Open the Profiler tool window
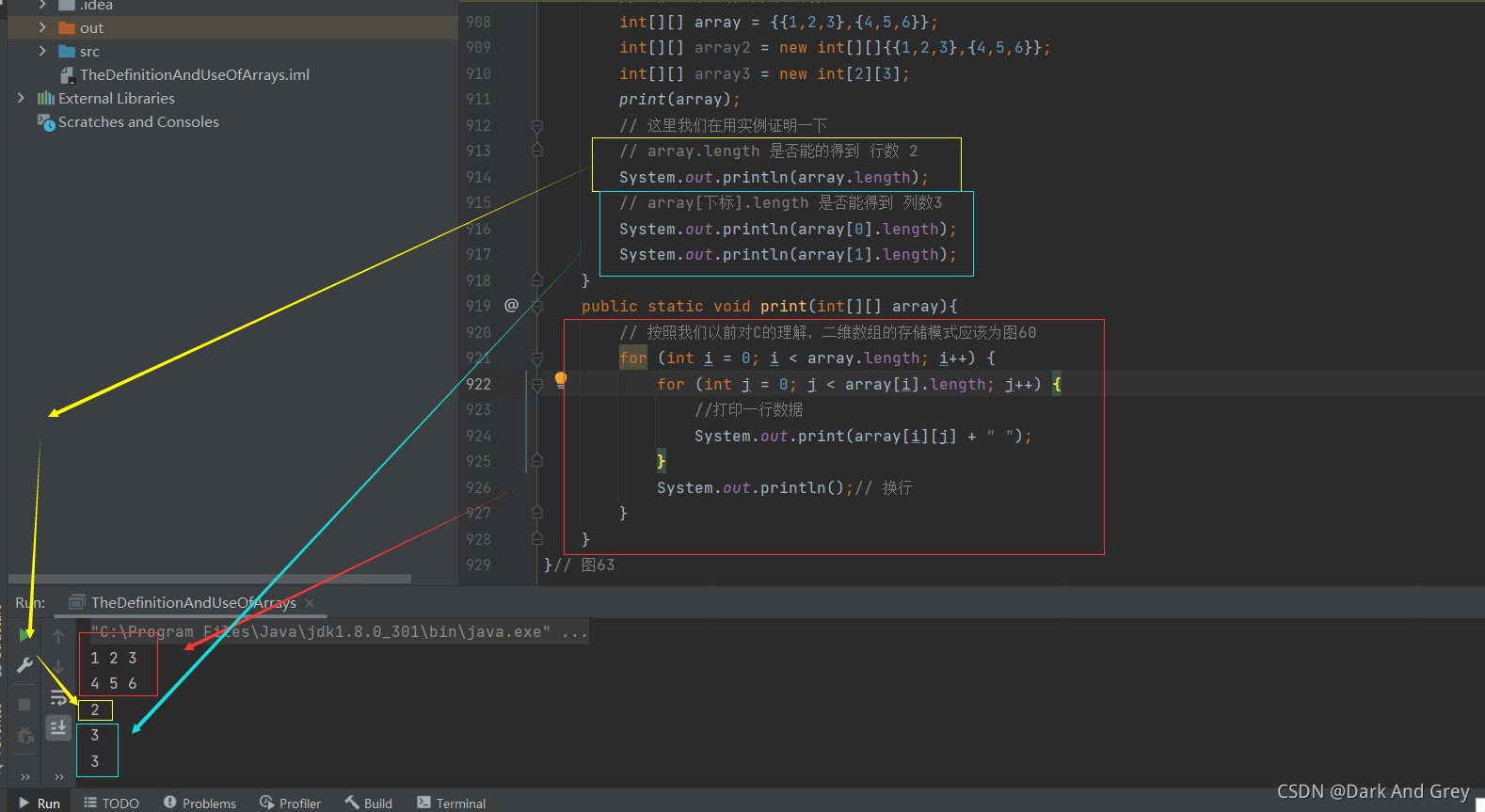The height and width of the screenshot is (812, 1485). click(x=291, y=803)
